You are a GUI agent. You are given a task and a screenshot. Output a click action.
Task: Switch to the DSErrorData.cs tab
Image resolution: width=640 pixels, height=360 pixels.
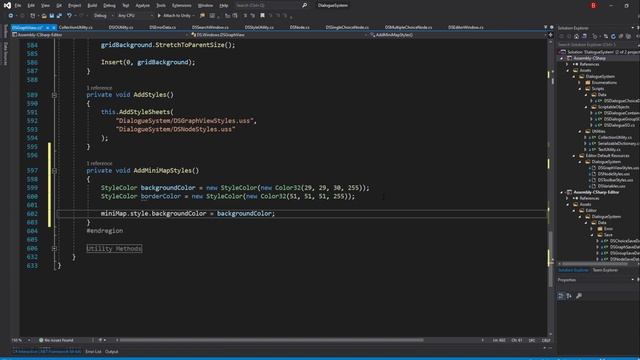(162, 27)
